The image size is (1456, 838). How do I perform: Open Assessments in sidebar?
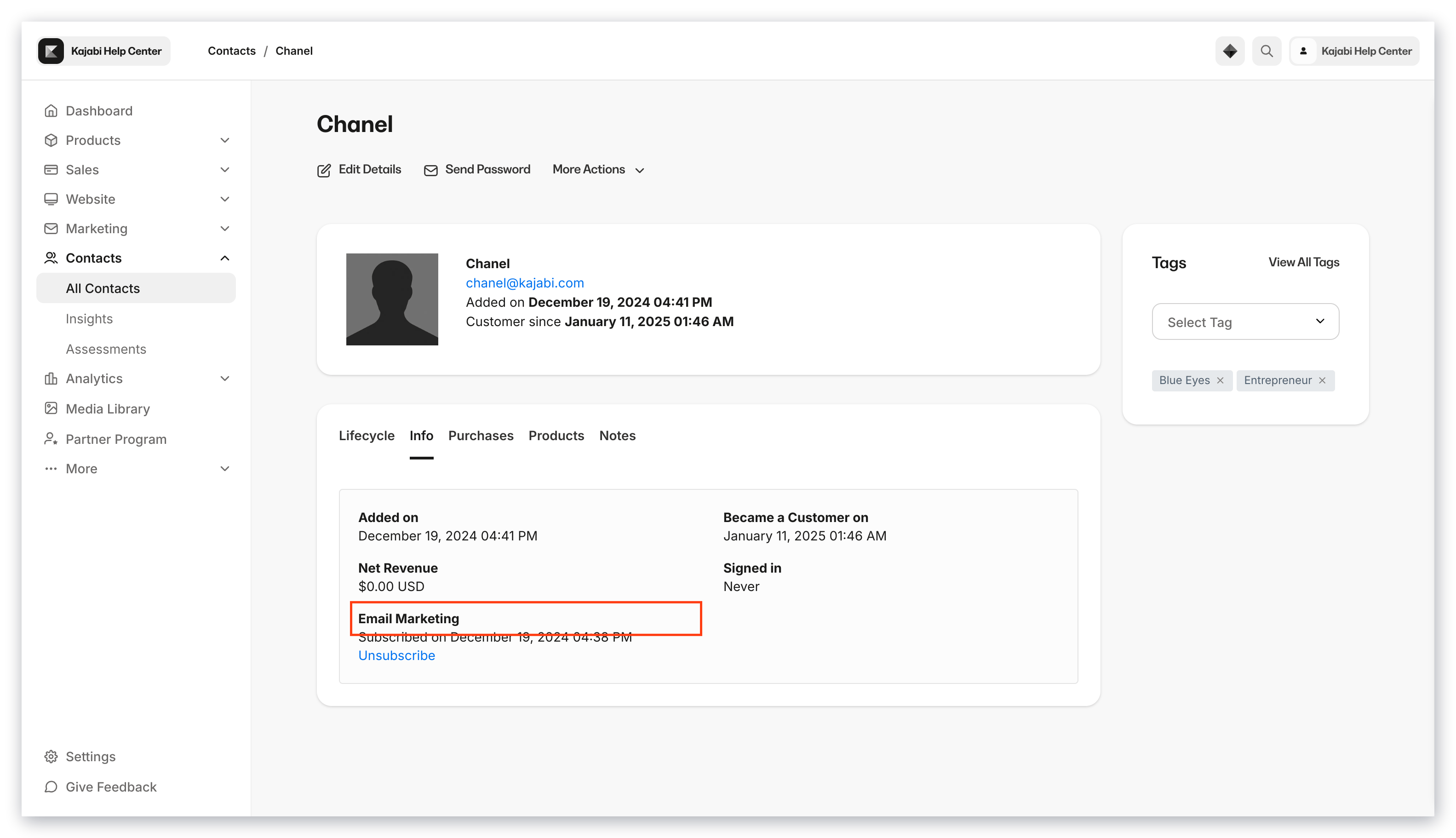[106, 349]
